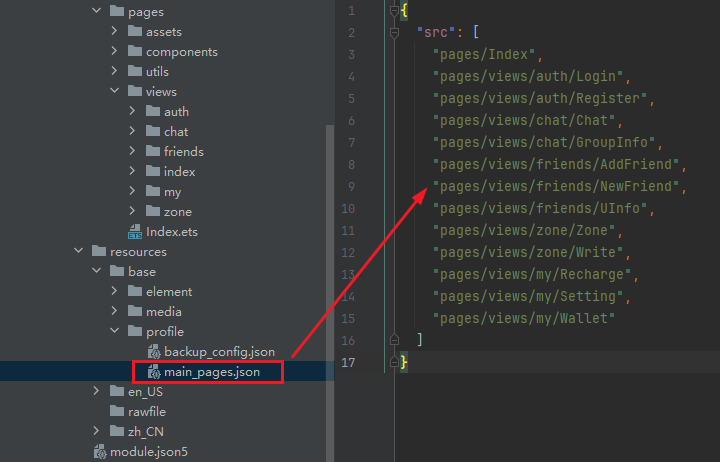This screenshot has height=462, width=720.
Task: Collapse the views folder chevron
Action: click(x=115, y=91)
